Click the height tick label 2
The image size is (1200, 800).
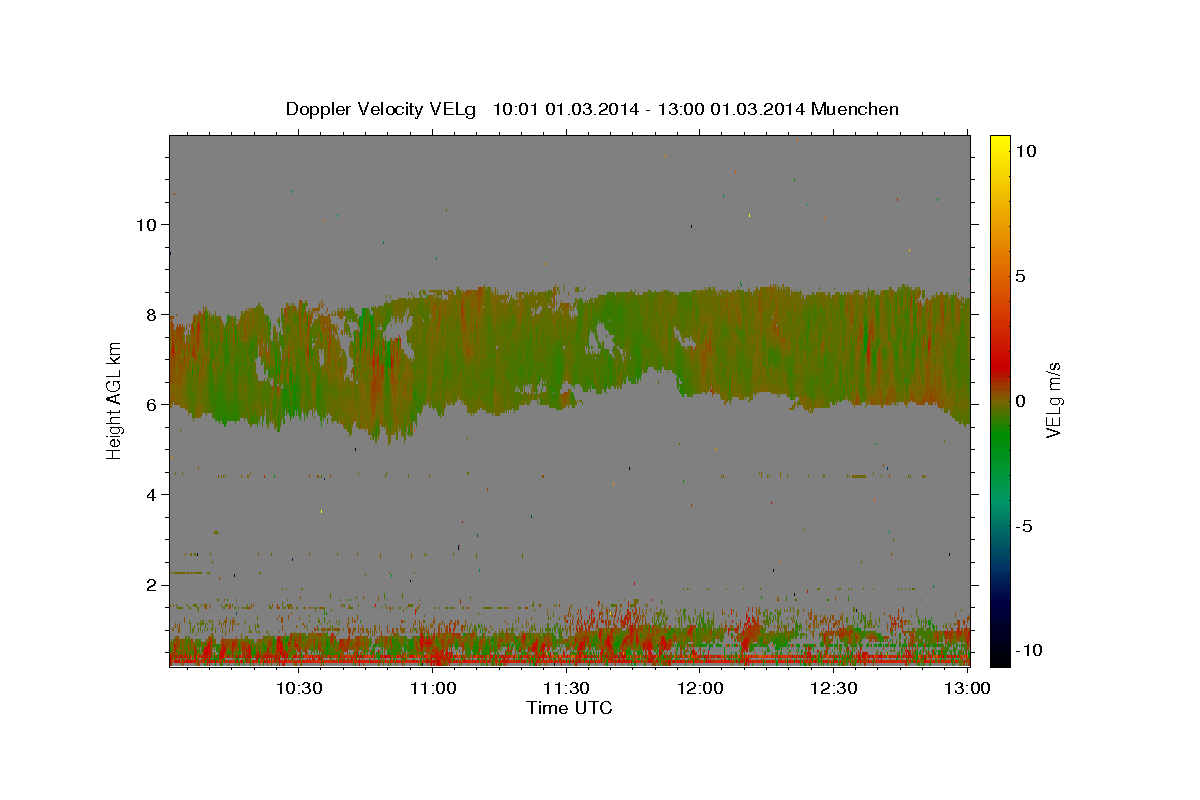point(151,584)
